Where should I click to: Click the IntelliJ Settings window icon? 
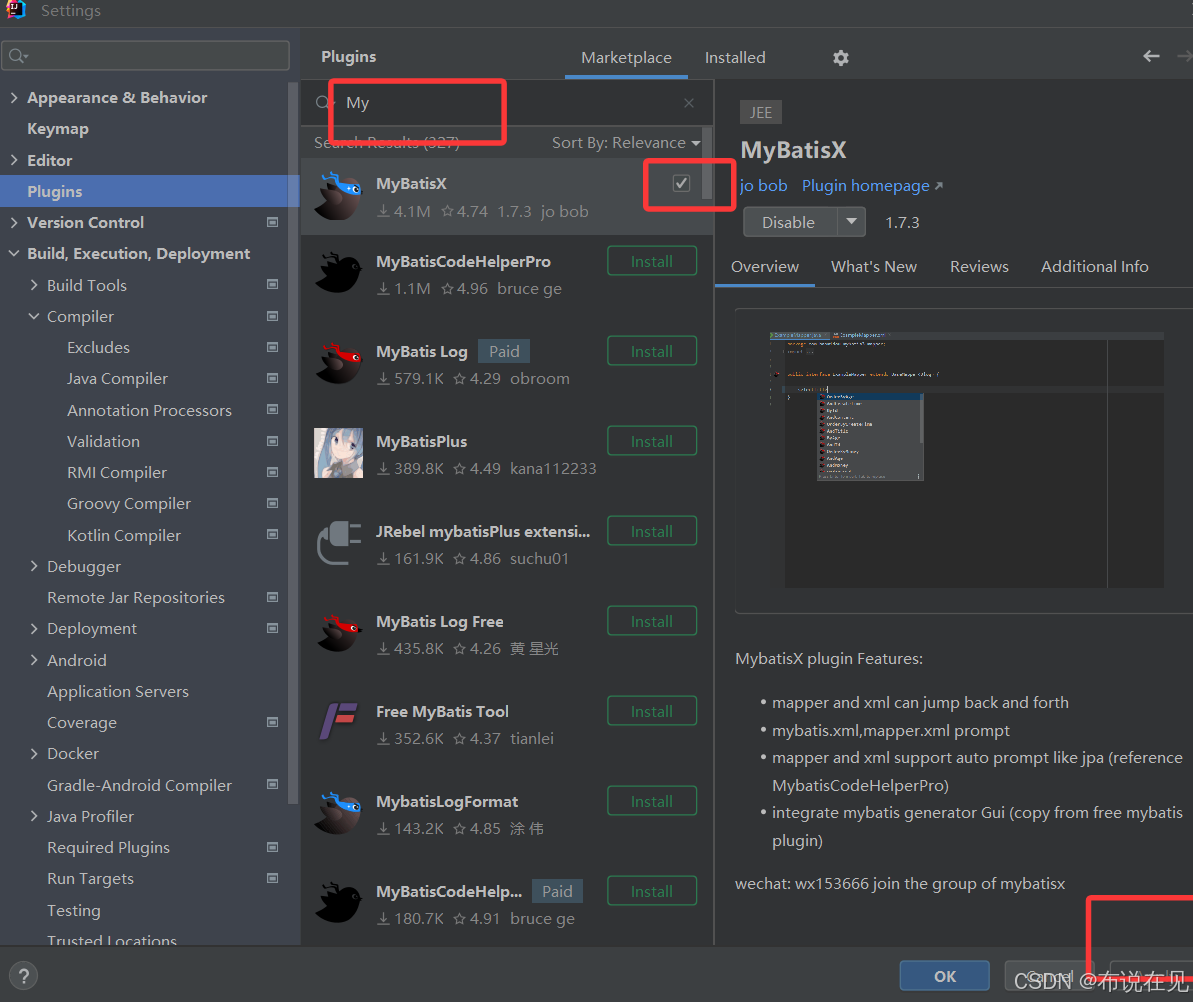(16, 10)
